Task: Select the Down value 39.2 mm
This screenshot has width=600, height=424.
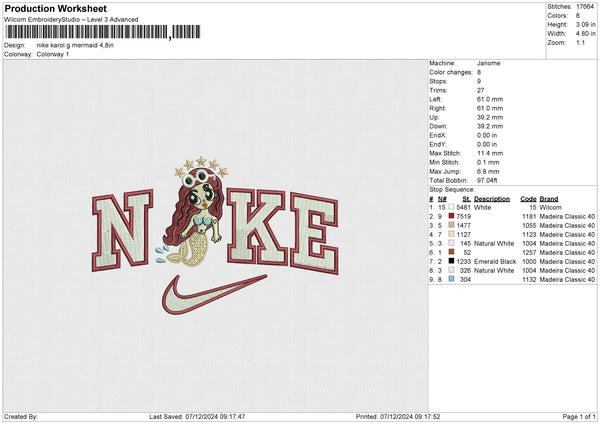Action: pos(490,126)
